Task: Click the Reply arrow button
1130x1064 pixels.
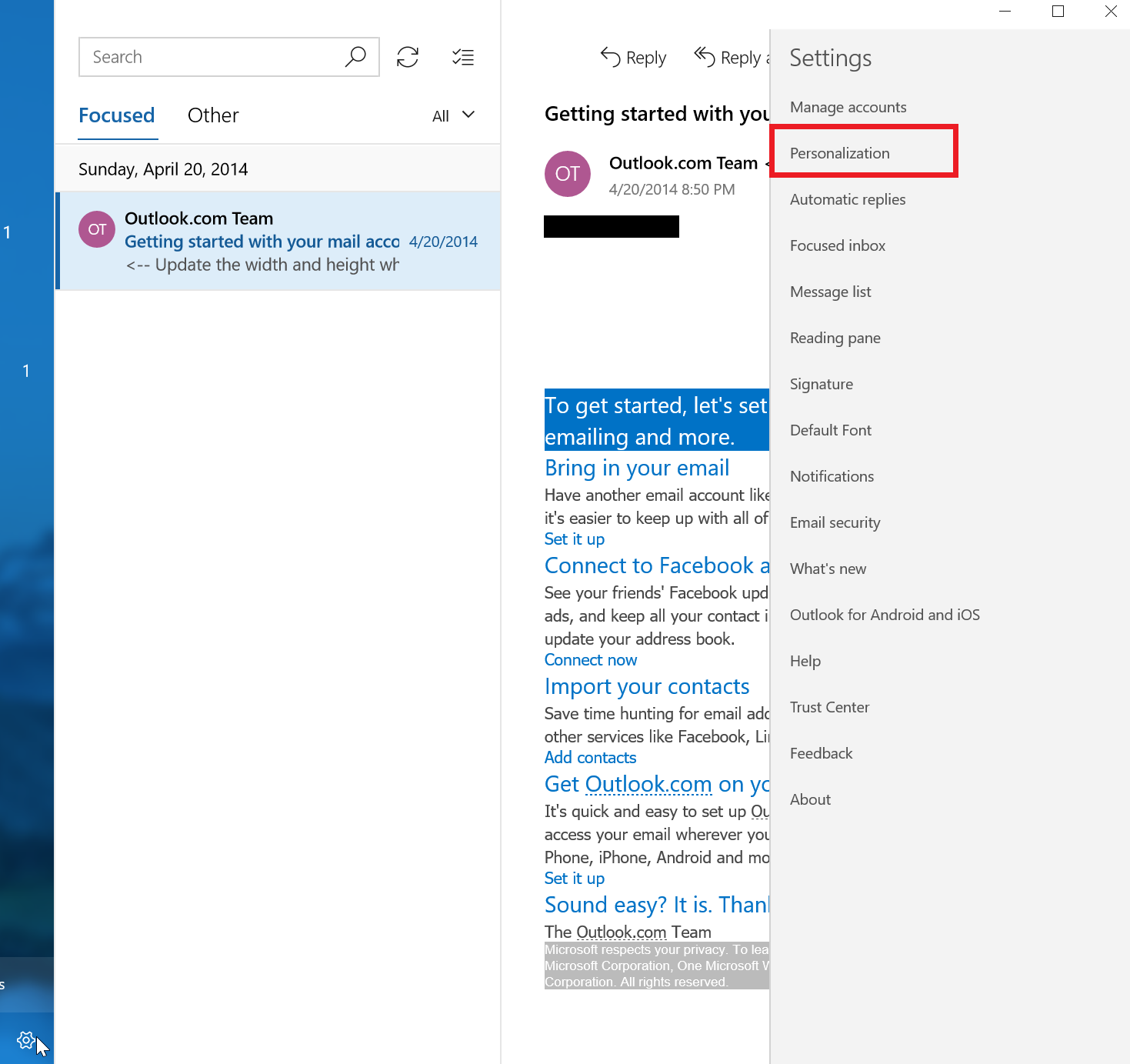Action: pos(633,58)
